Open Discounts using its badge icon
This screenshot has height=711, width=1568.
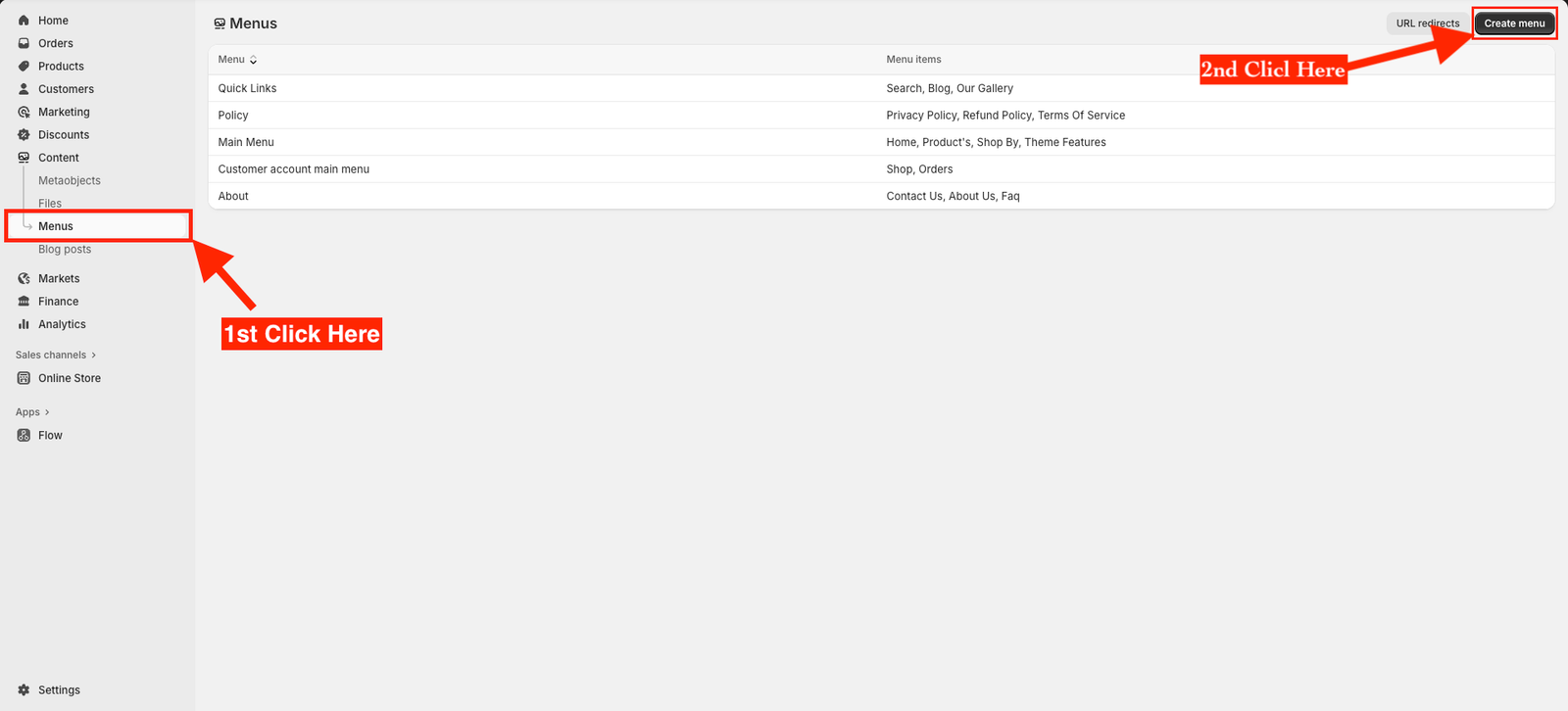[x=24, y=135]
